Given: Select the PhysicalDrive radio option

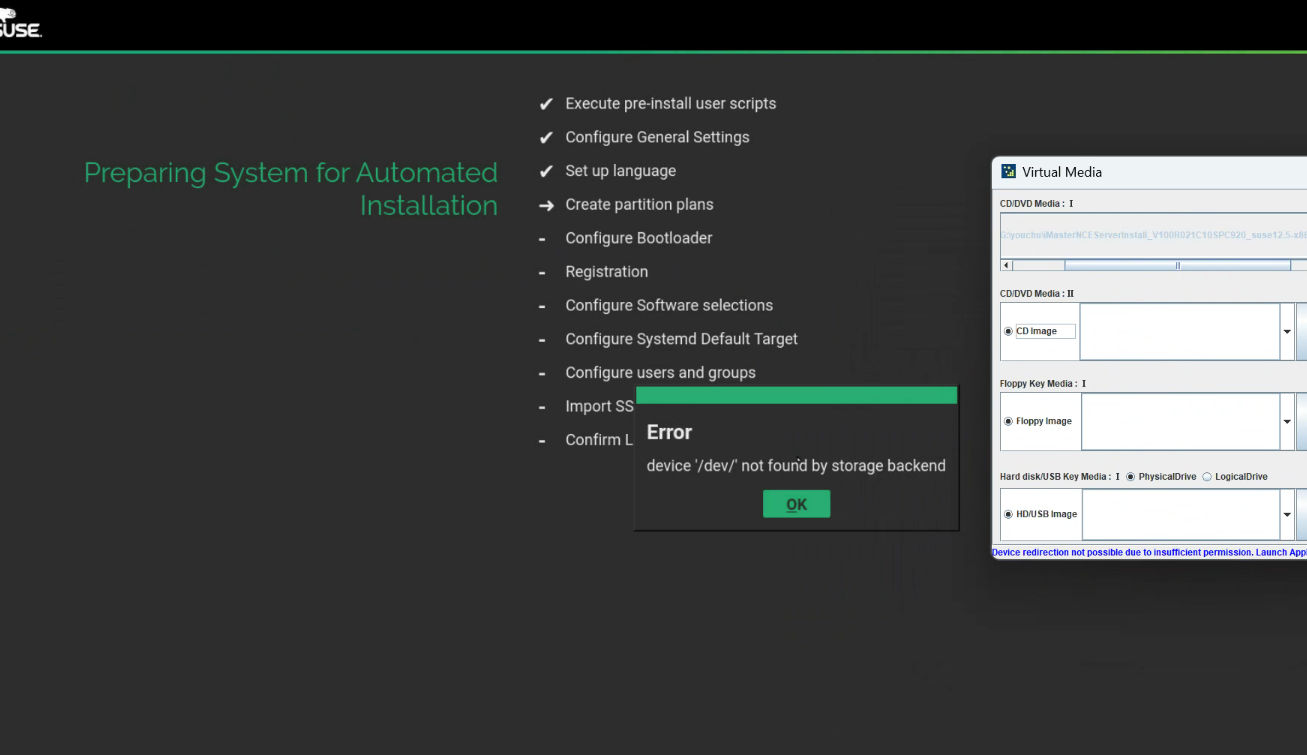Looking at the screenshot, I should pyautogui.click(x=1130, y=477).
